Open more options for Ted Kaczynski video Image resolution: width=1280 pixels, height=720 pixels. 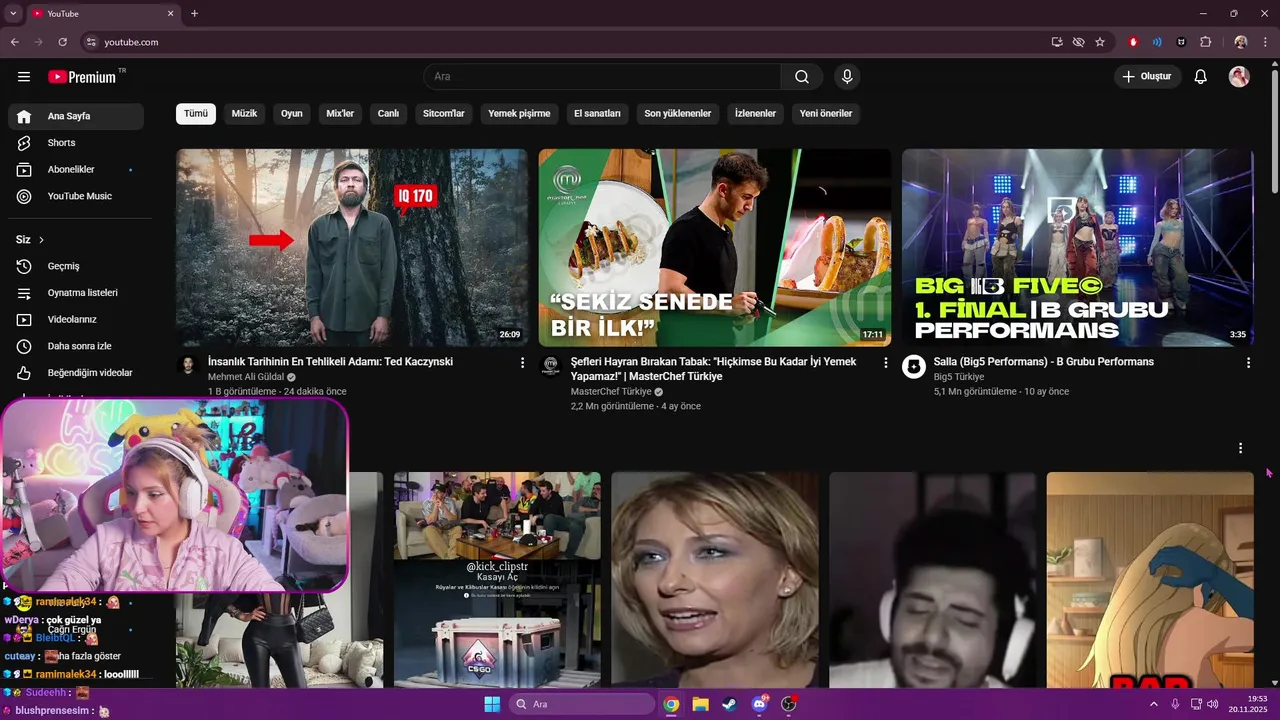[522, 363]
